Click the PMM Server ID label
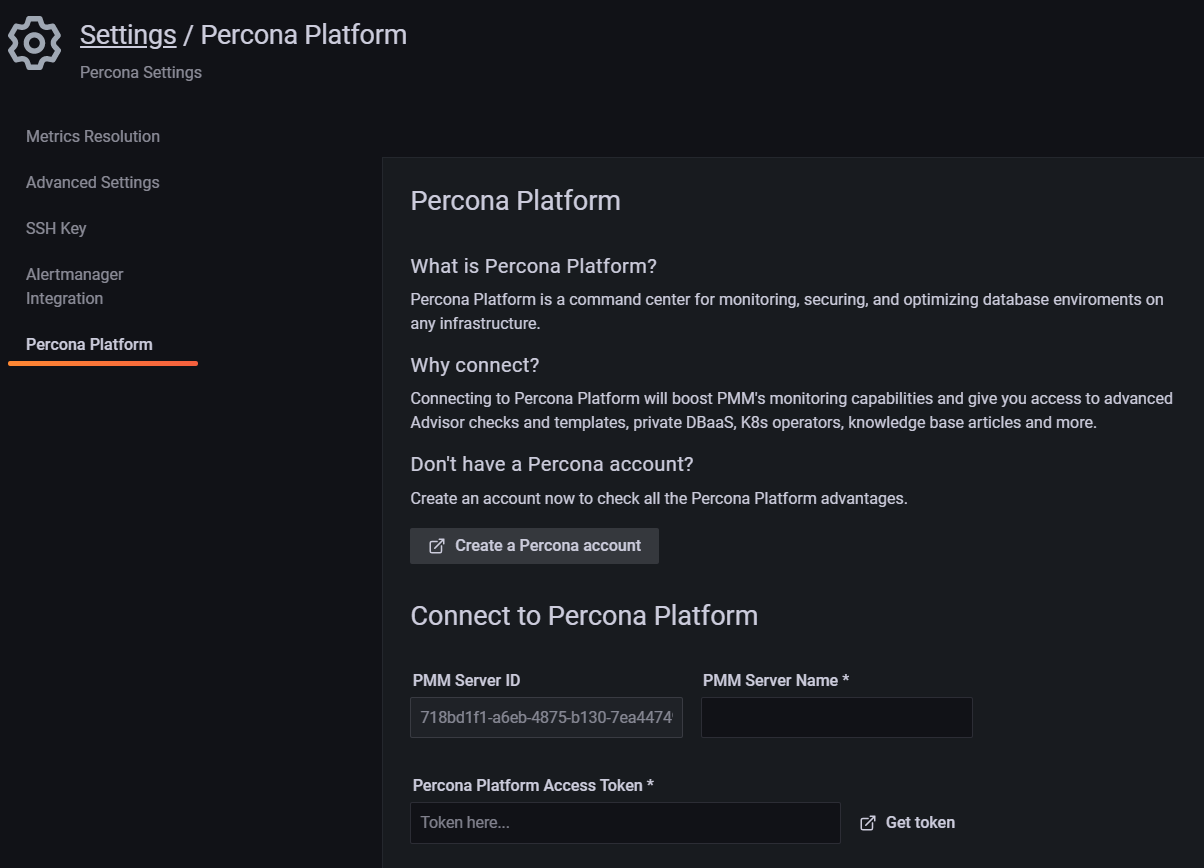 click(466, 680)
